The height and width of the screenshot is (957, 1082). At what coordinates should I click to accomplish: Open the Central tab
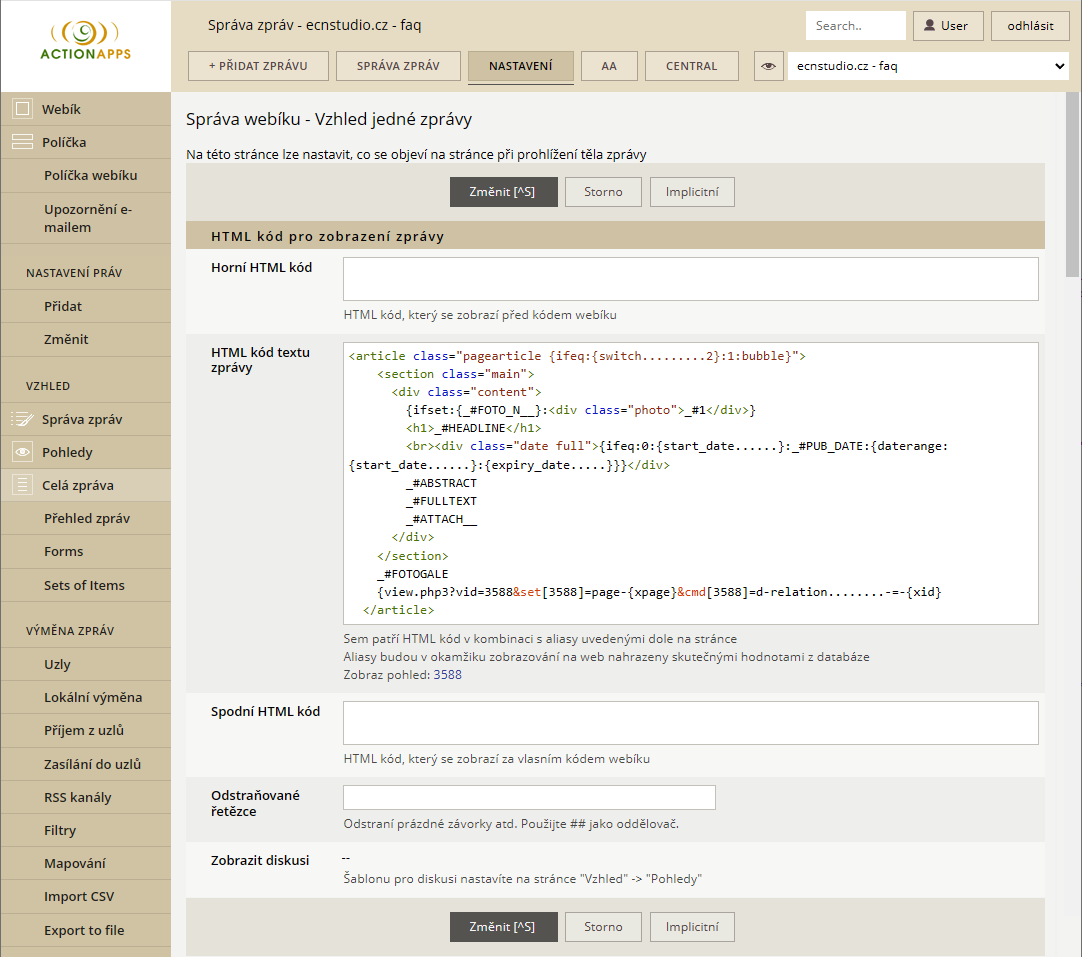coord(692,67)
